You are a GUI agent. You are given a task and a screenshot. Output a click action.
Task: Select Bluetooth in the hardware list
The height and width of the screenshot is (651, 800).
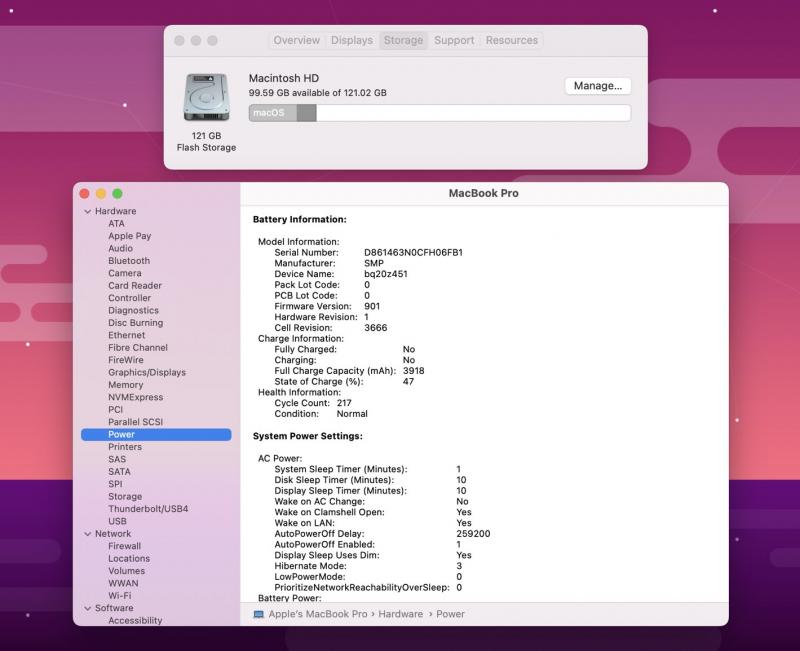pyautogui.click(x=129, y=261)
